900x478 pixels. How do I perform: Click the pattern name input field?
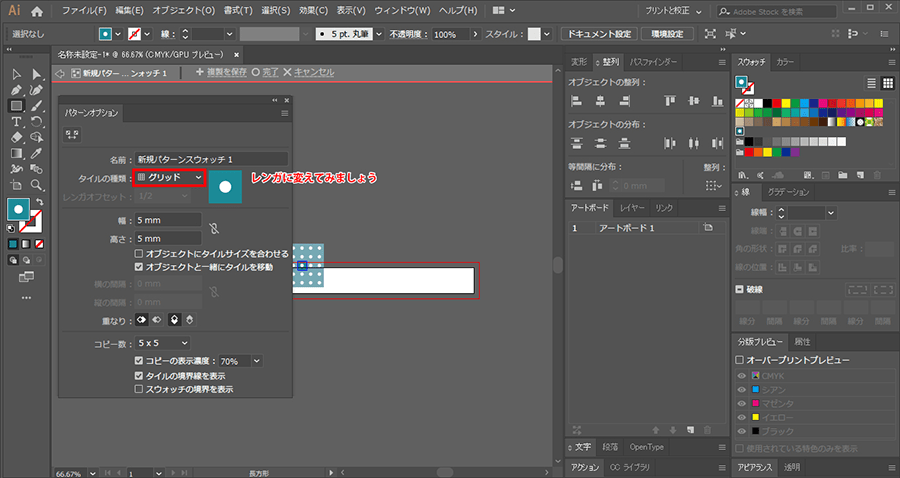pos(211,159)
